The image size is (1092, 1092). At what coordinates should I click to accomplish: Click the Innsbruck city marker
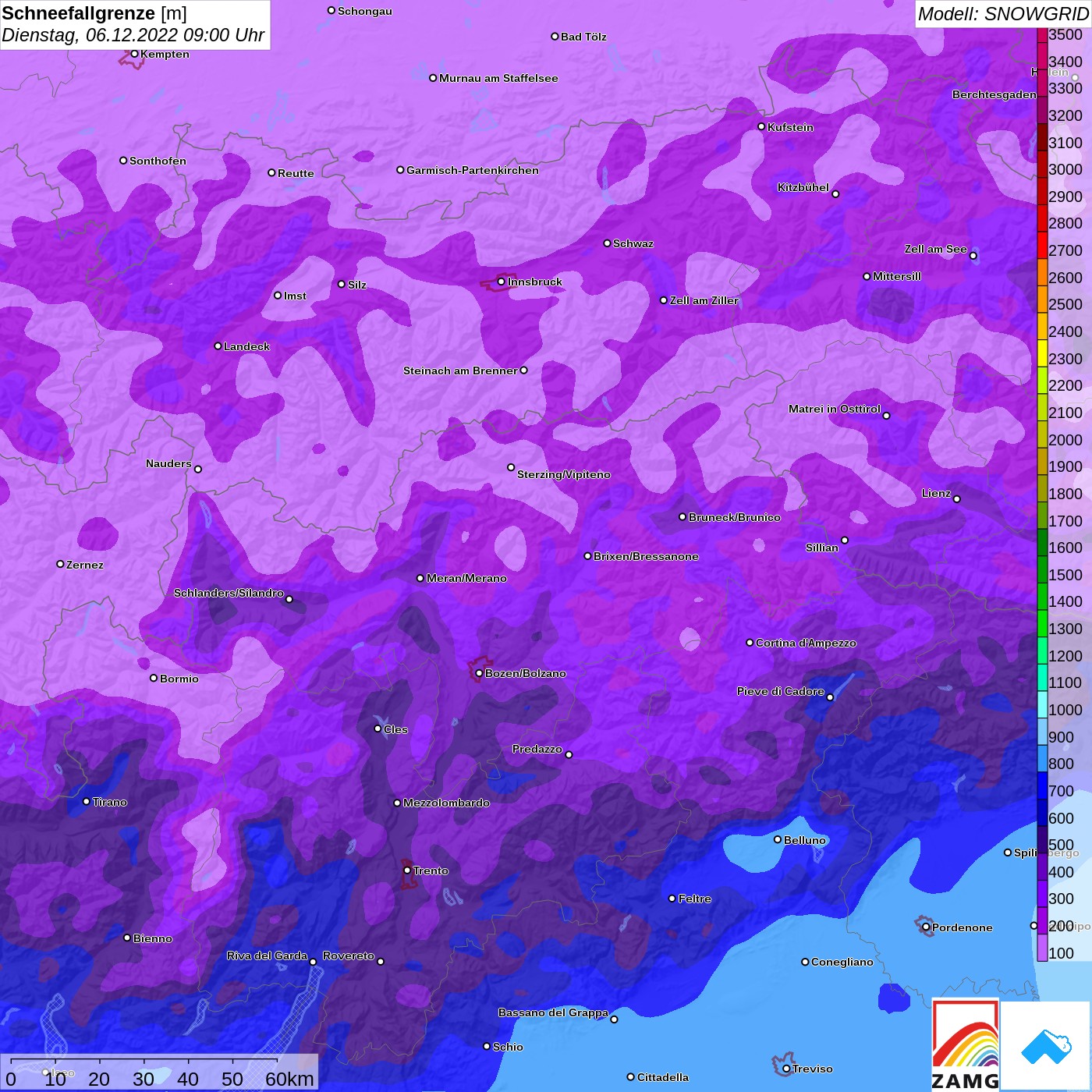click(x=501, y=282)
